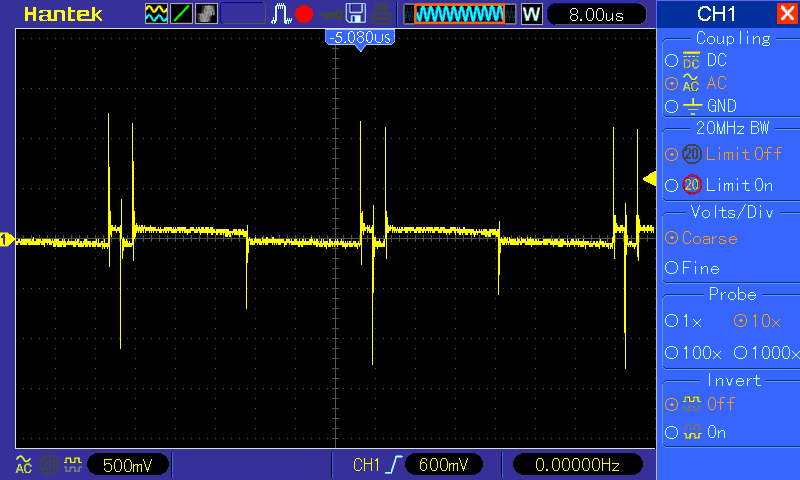Click the empty gray toolbar box

tap(243, 14)
